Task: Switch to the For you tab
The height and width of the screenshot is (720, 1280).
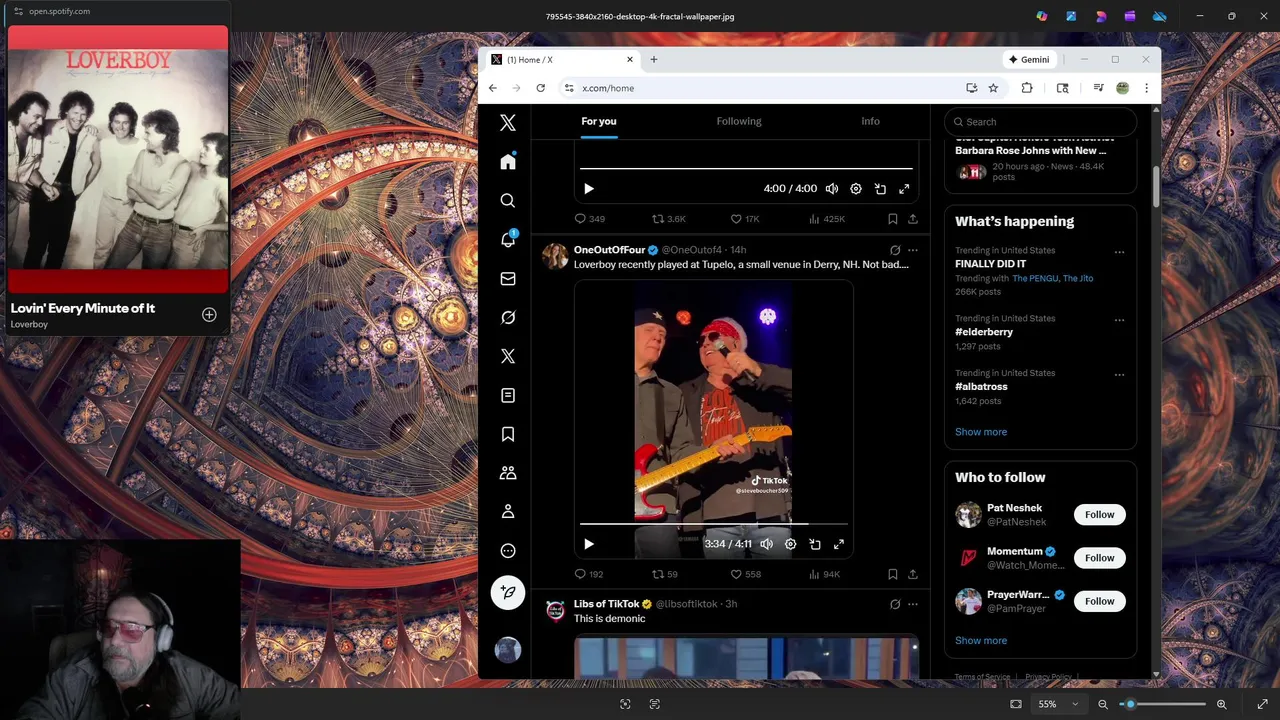Action: tap(599, 121)
